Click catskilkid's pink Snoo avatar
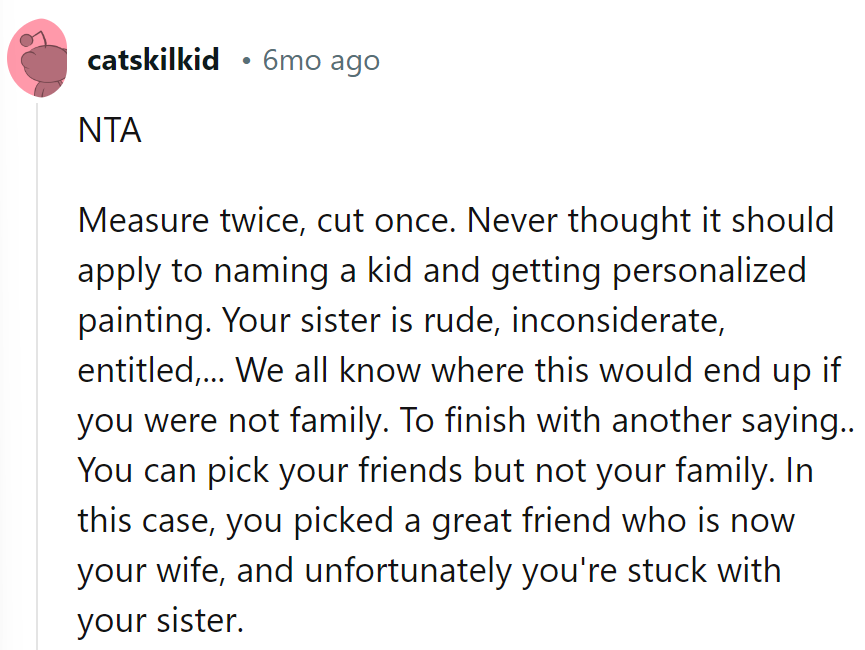This screenshot has height=650, width=865. 39,59
